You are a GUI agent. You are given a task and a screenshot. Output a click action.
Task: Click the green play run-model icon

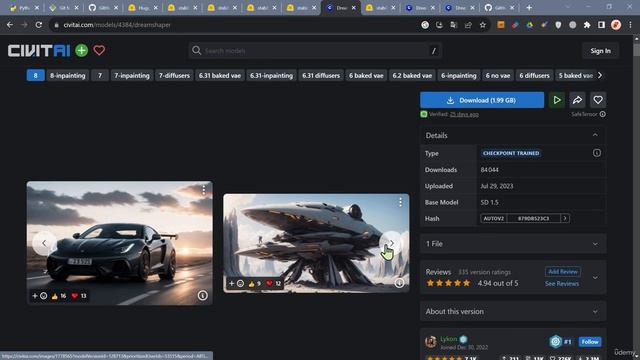point(557,100)
